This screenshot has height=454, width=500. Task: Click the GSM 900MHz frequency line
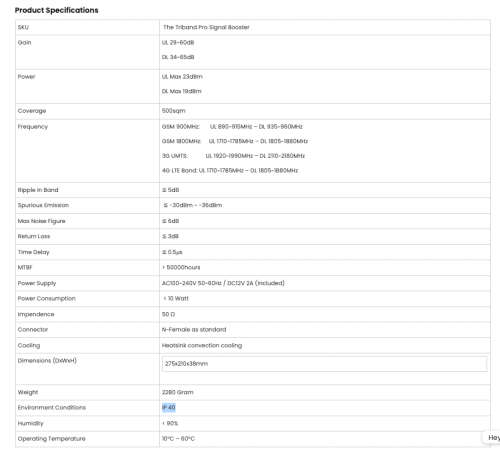(232, 127)
